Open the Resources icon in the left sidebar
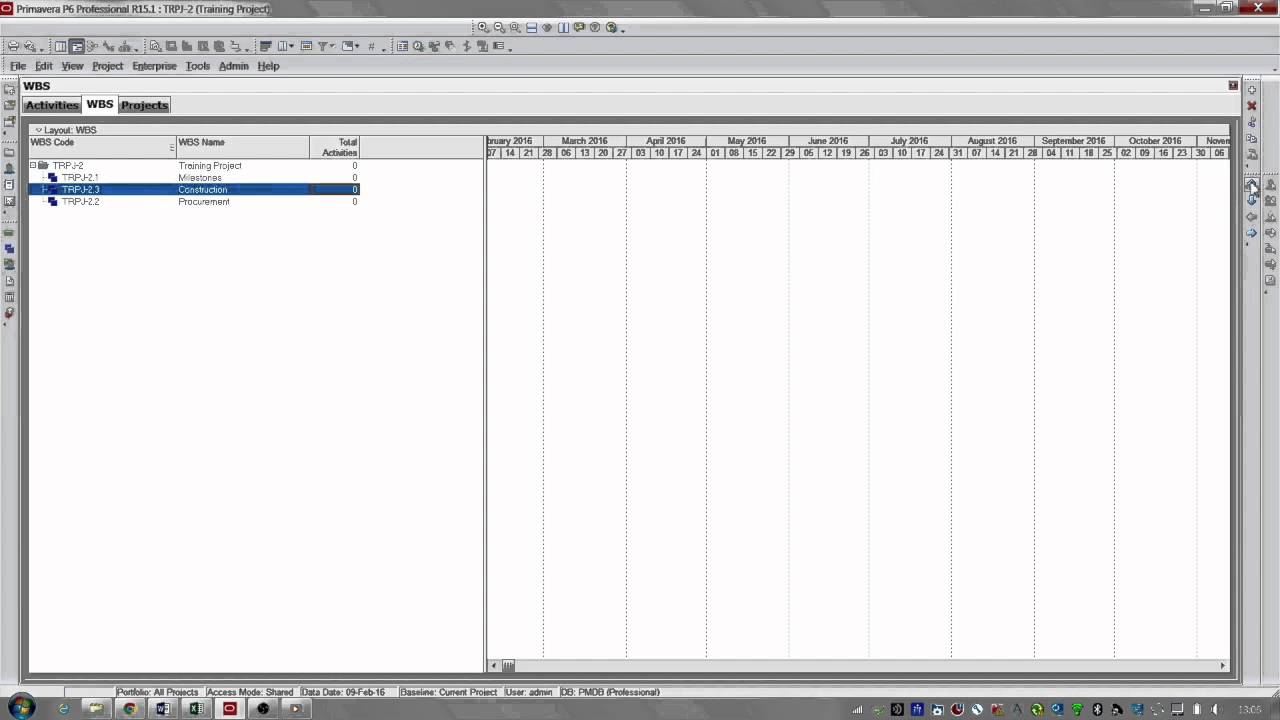The height and width of the screenshot is (720, 1280). coord(9,169)
